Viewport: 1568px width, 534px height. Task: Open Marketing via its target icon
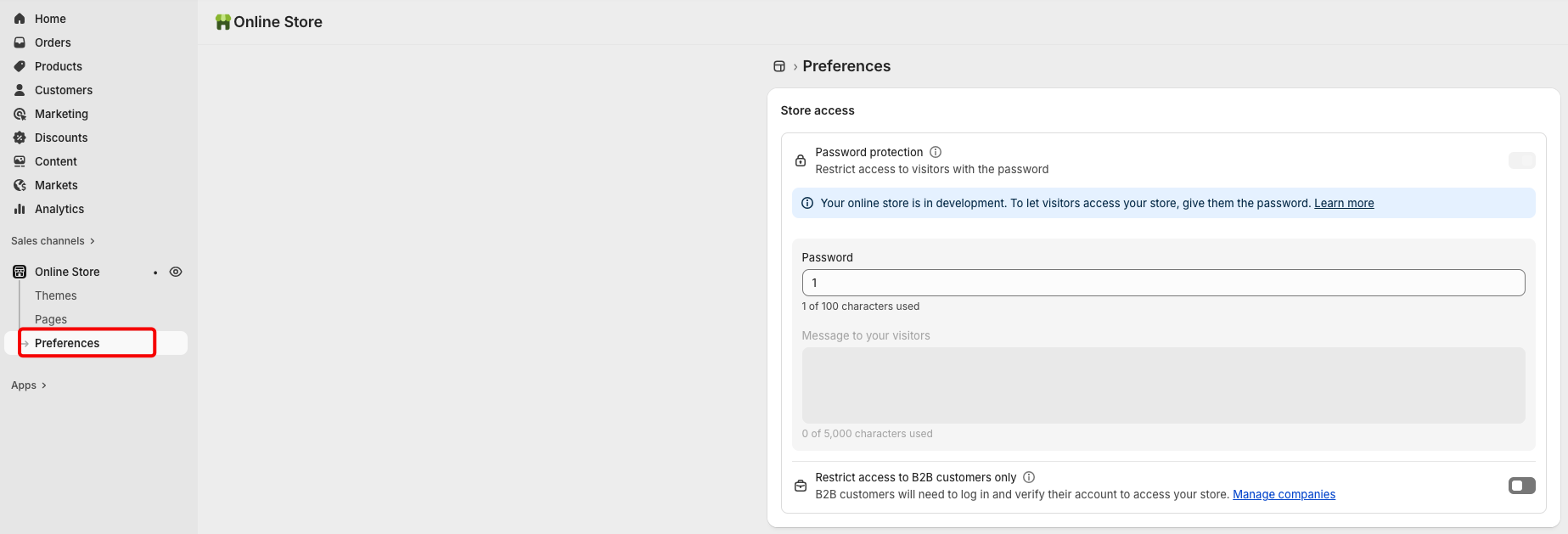pos(20,114)
